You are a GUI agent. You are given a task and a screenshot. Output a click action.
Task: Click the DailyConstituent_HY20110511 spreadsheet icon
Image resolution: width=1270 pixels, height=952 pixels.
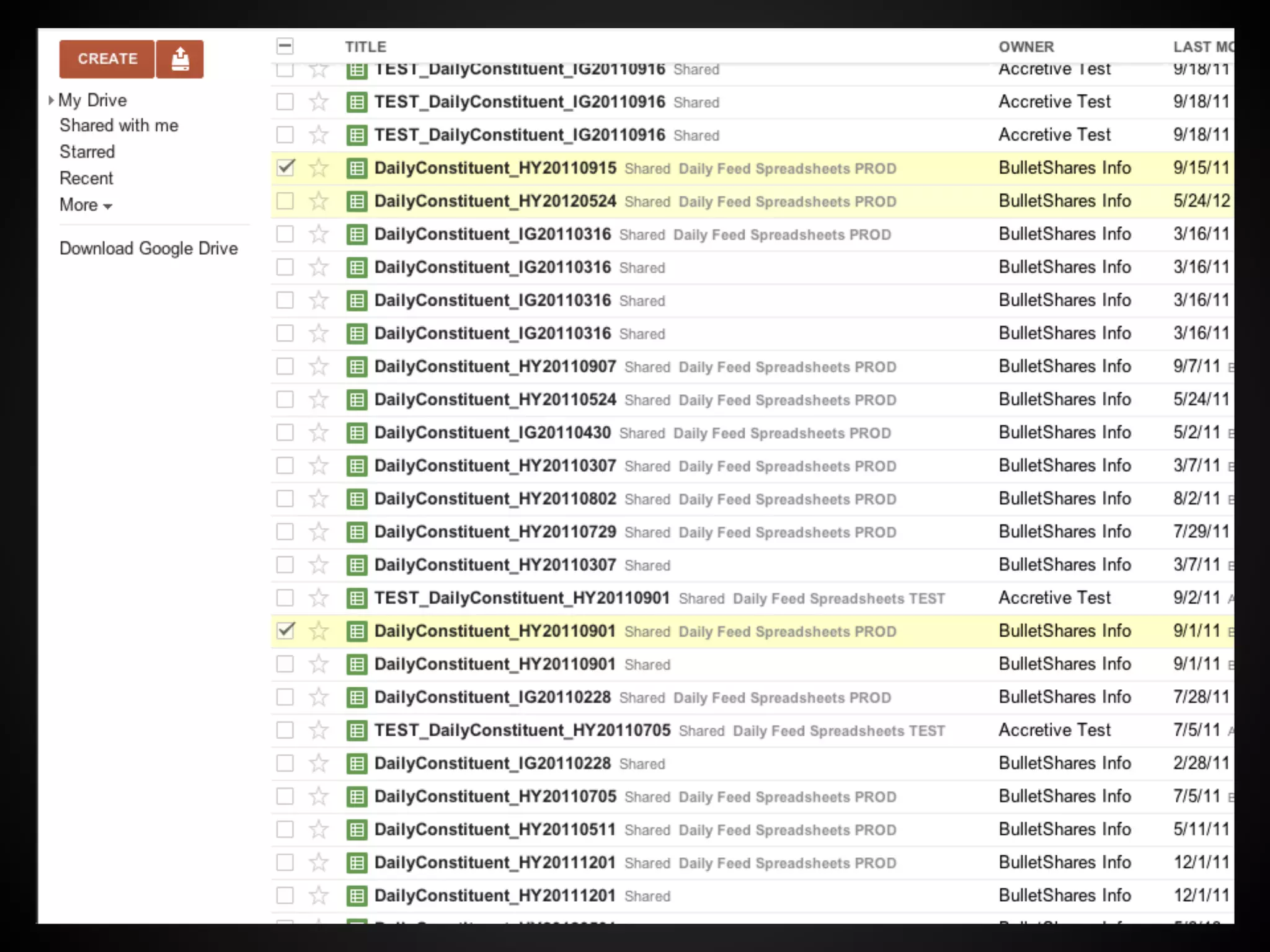click(357, 829)
